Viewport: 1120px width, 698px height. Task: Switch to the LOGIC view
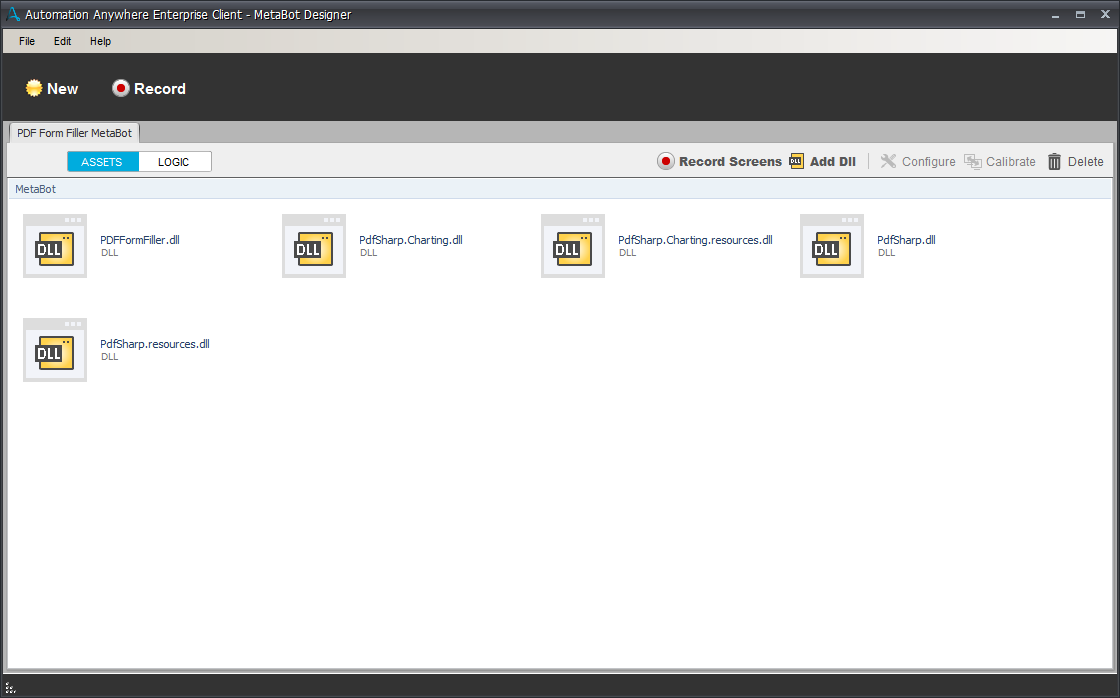point(174,161)
